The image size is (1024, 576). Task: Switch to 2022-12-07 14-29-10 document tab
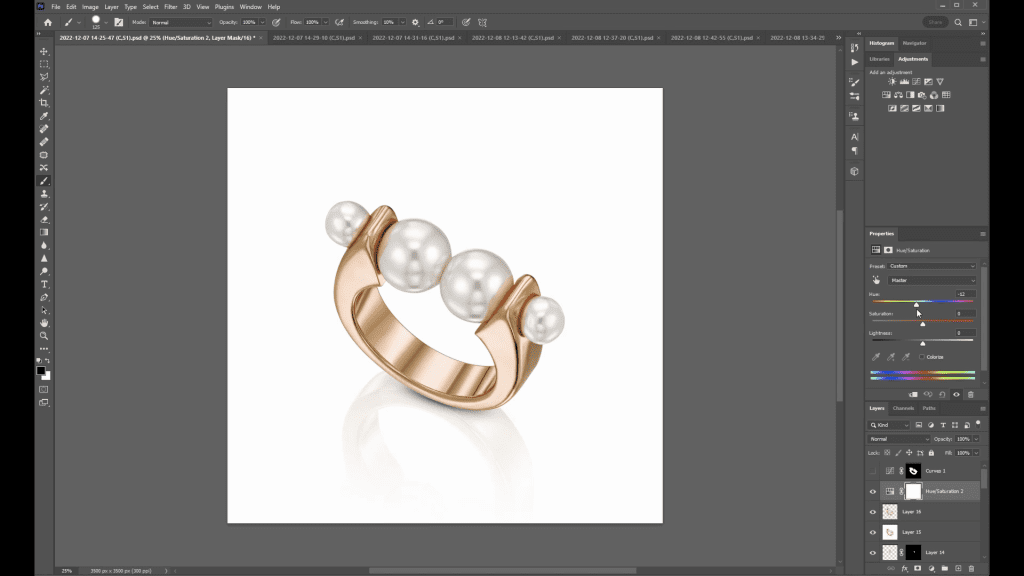[x=314, y=38]
